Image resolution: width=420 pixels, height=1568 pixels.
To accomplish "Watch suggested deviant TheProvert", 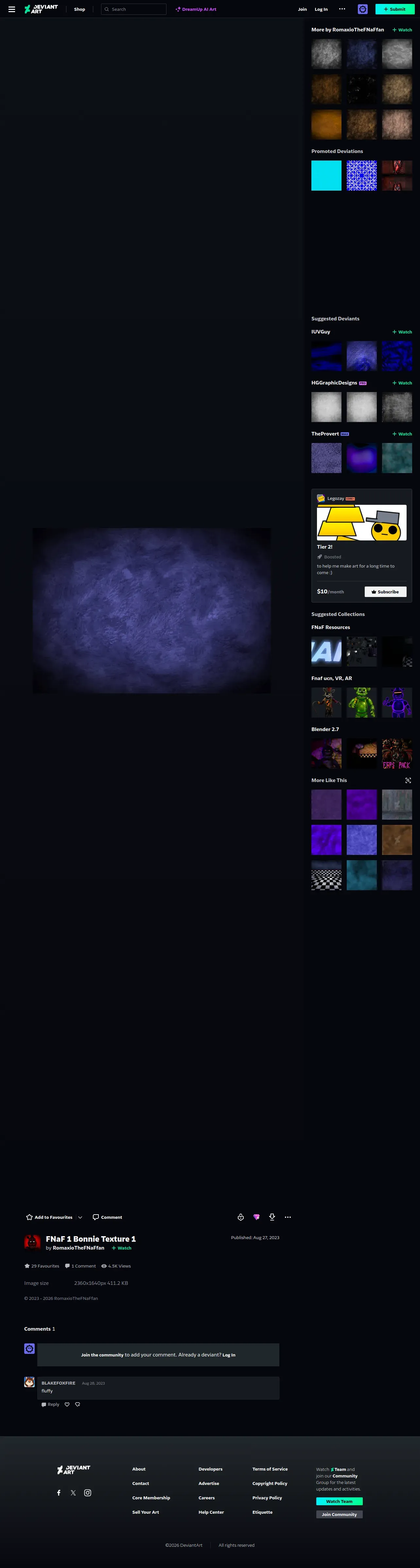I will 402,434.
